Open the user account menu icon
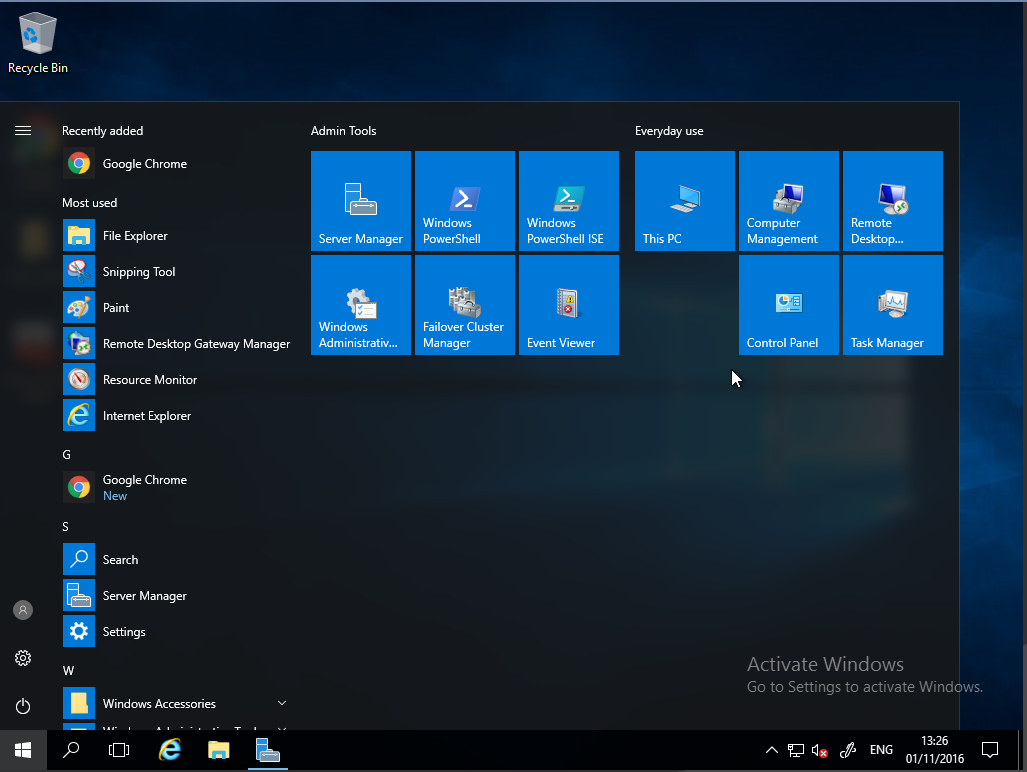 23,610
